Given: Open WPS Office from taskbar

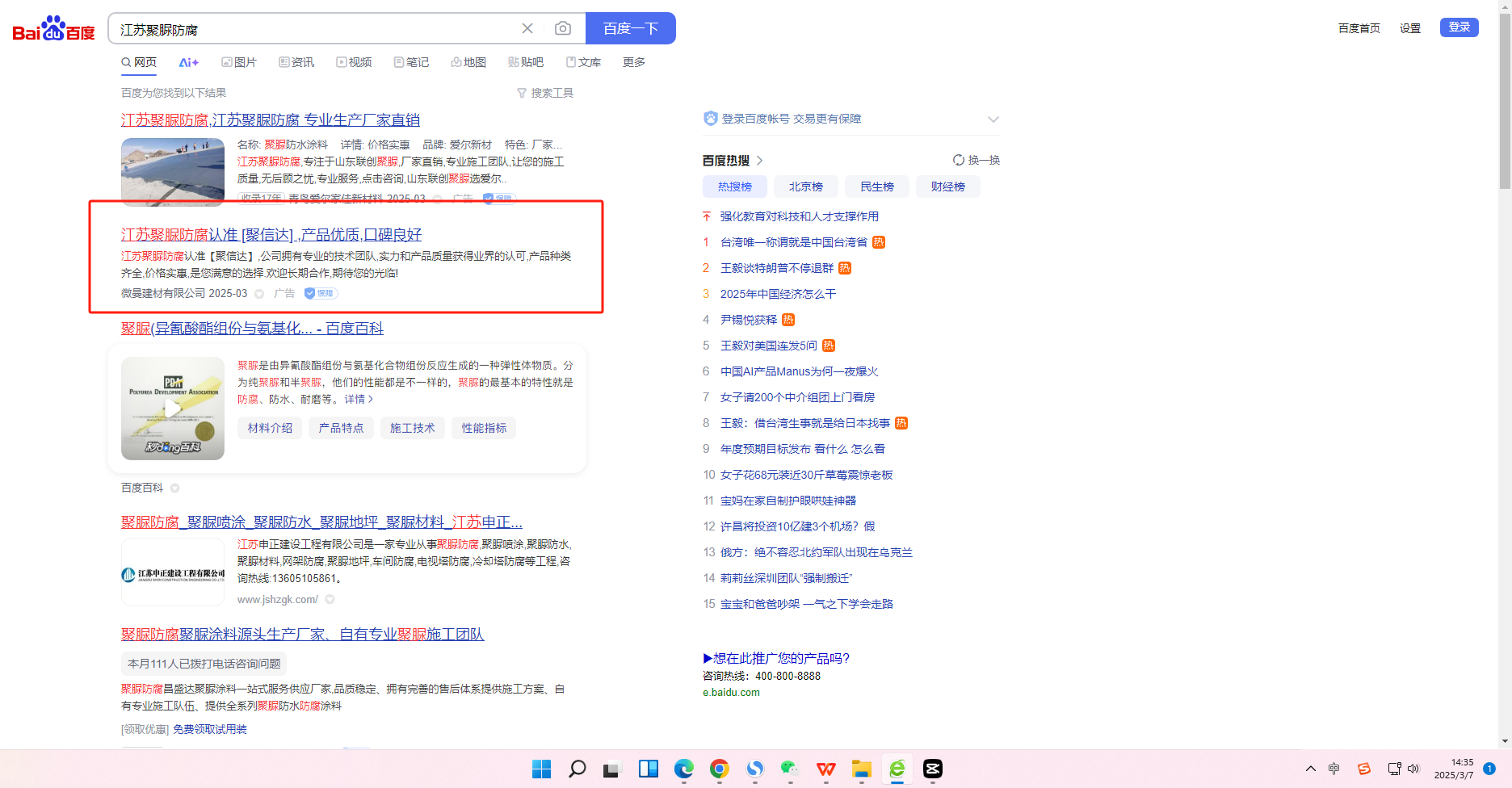Looking at the screenshot, I should 825,769.
